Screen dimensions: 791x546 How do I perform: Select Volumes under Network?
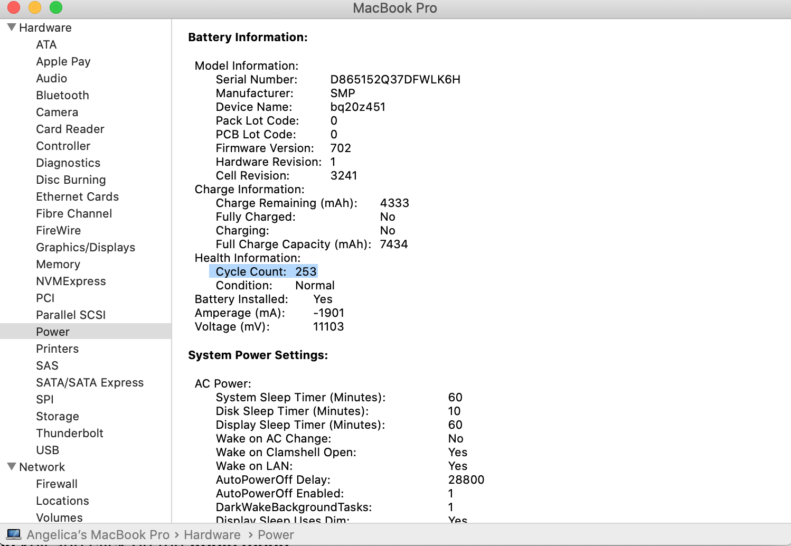(x=60, y=518)
